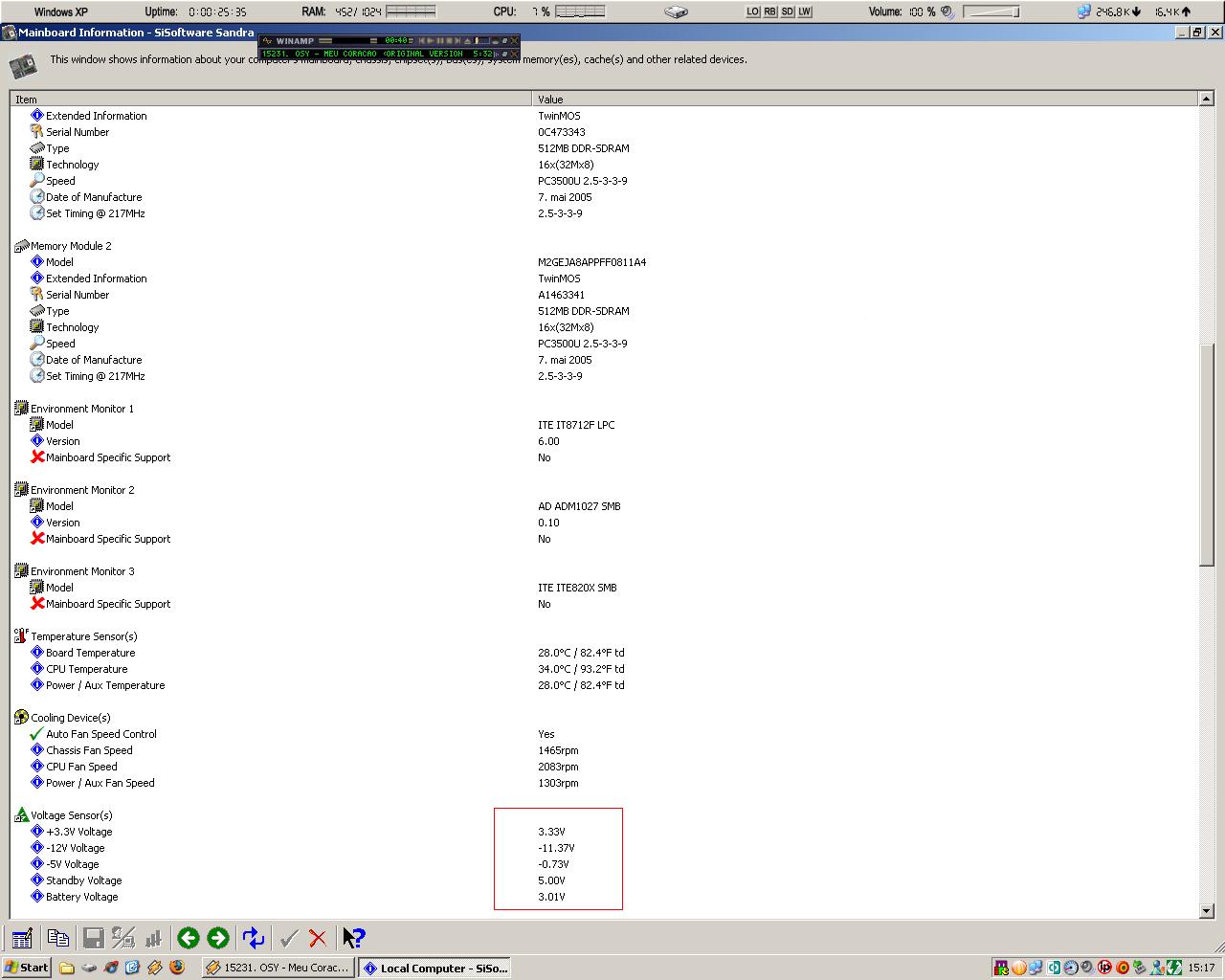Click the hard drive icon in top bar
1225x980 pixels.
point(677,11)
